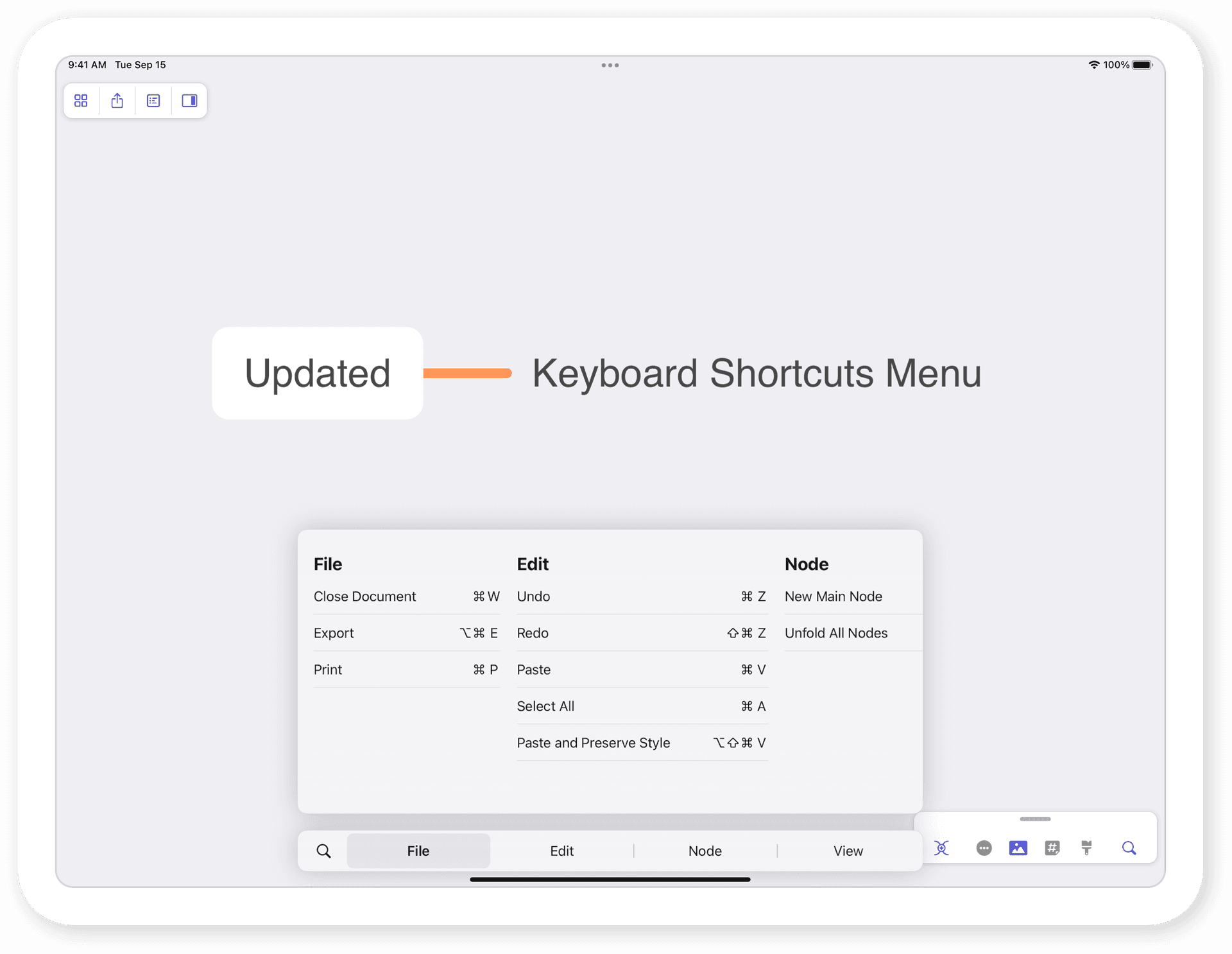Click the magnifier left of the File tab
The height and width of the screenshot is (954, 1232).
click(x=323, y=850)
